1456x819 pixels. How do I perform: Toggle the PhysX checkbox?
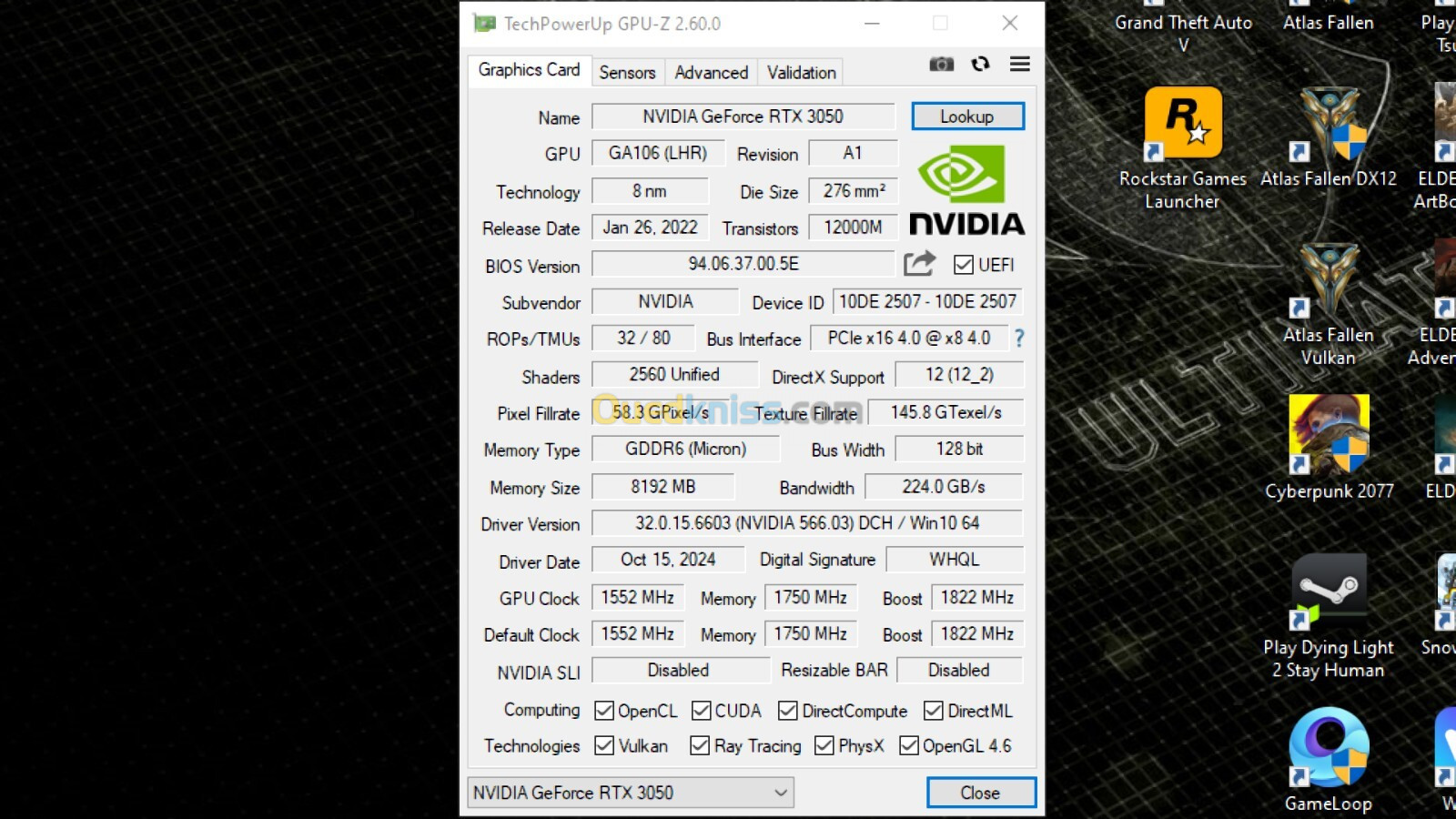pos(824,746)
